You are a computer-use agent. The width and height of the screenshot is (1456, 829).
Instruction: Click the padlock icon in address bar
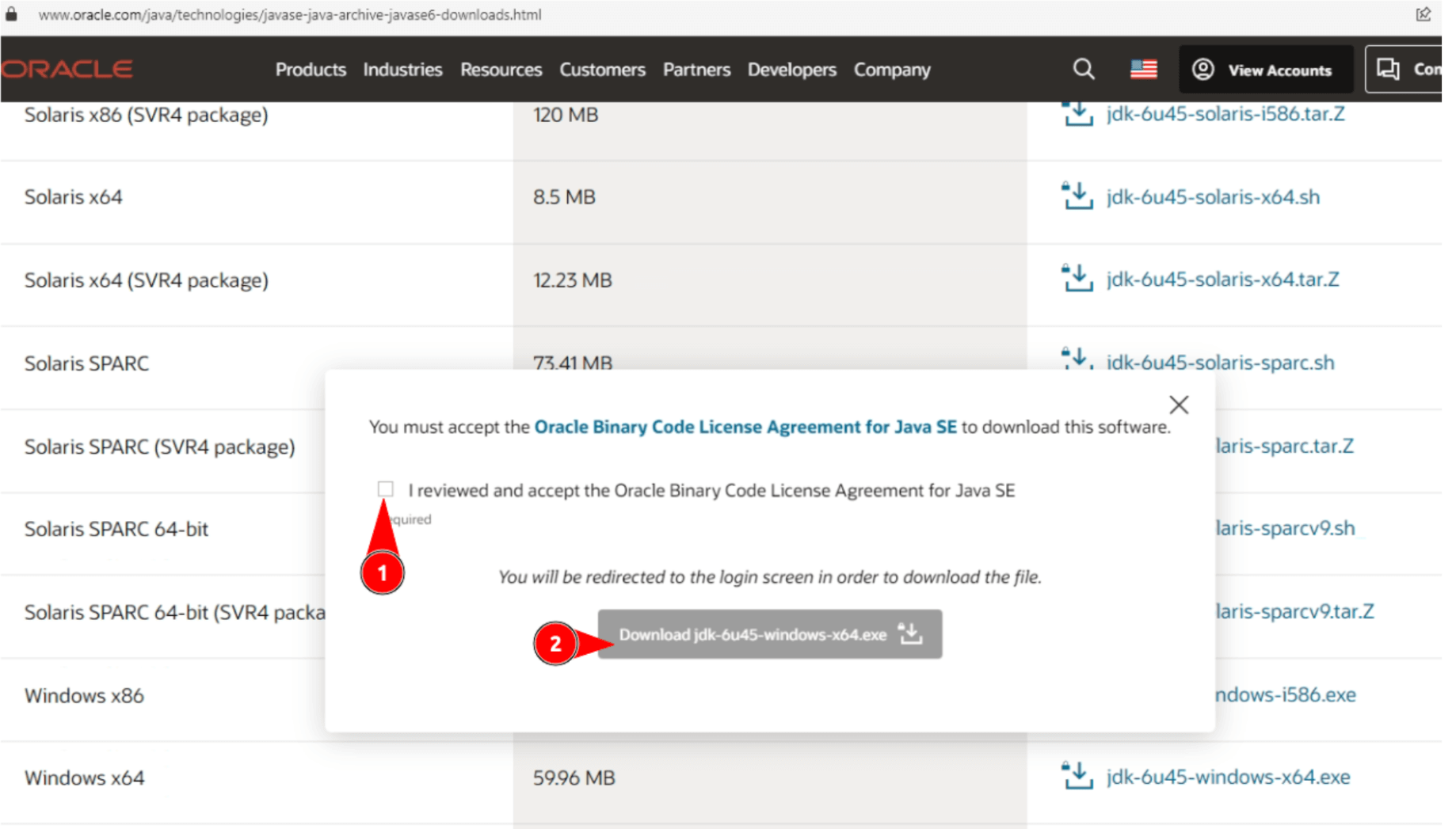pos(11,14)
